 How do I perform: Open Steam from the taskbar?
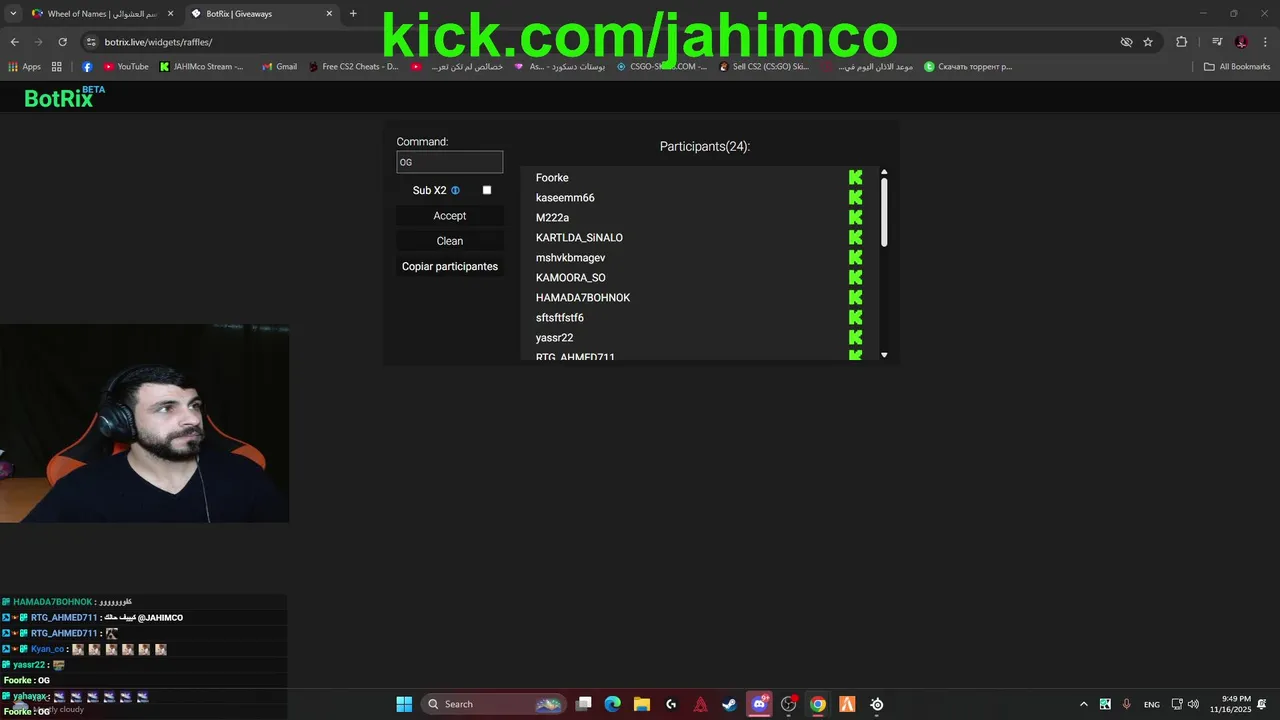(x=730, y=704)
